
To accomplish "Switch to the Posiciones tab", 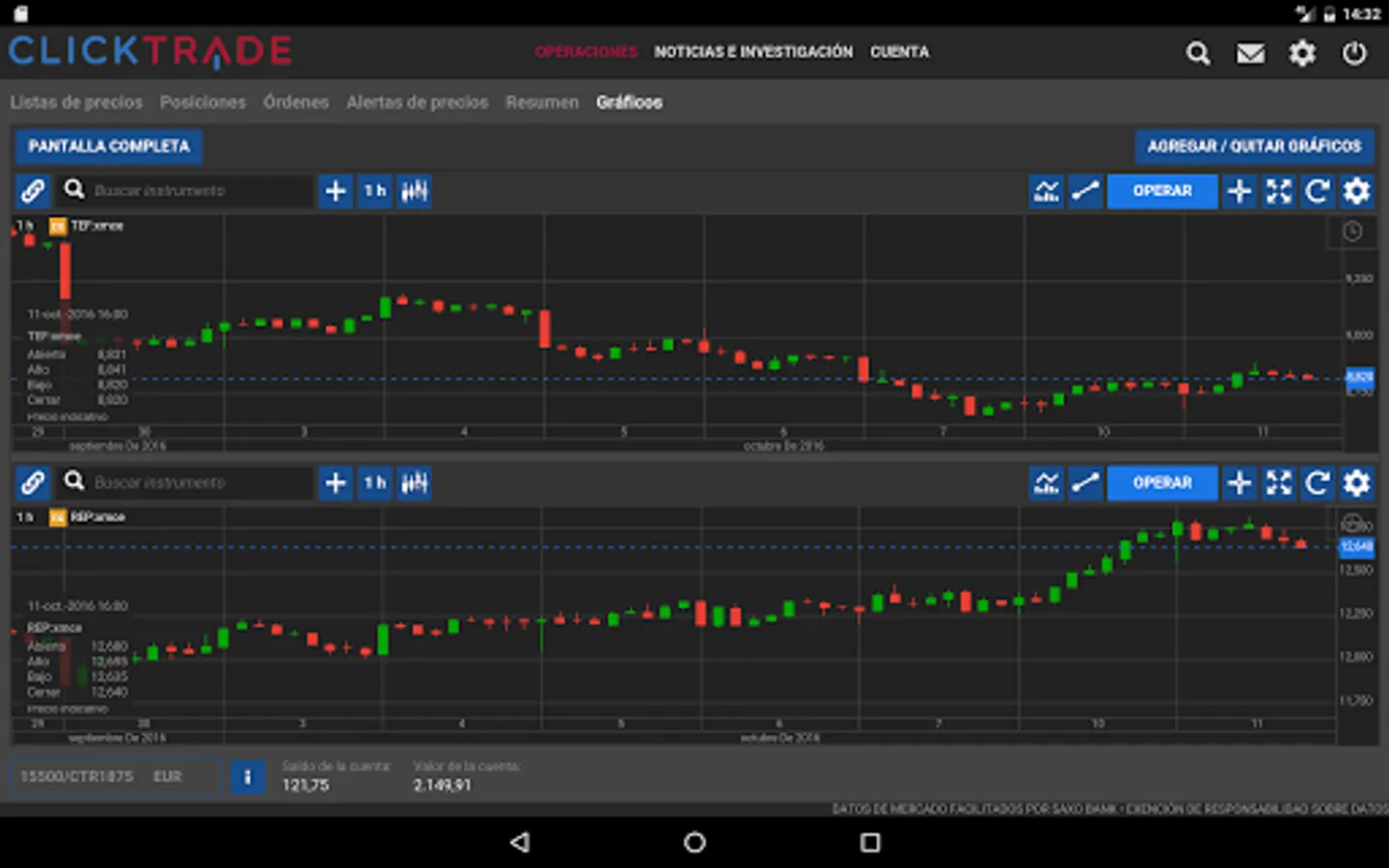I will pos(203,102).
